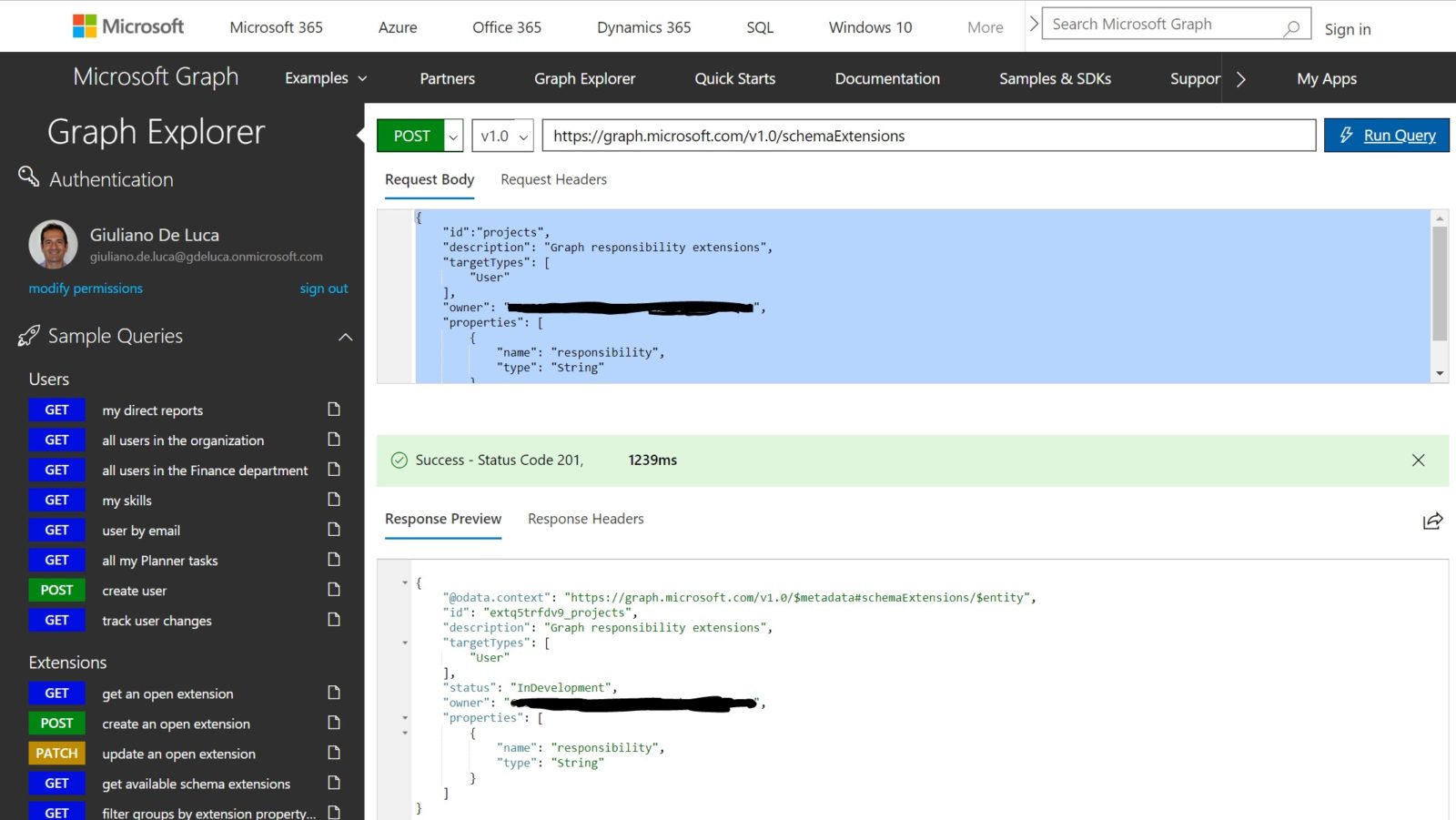
Task: Select the Request Body tab
Action: (430, 179)
